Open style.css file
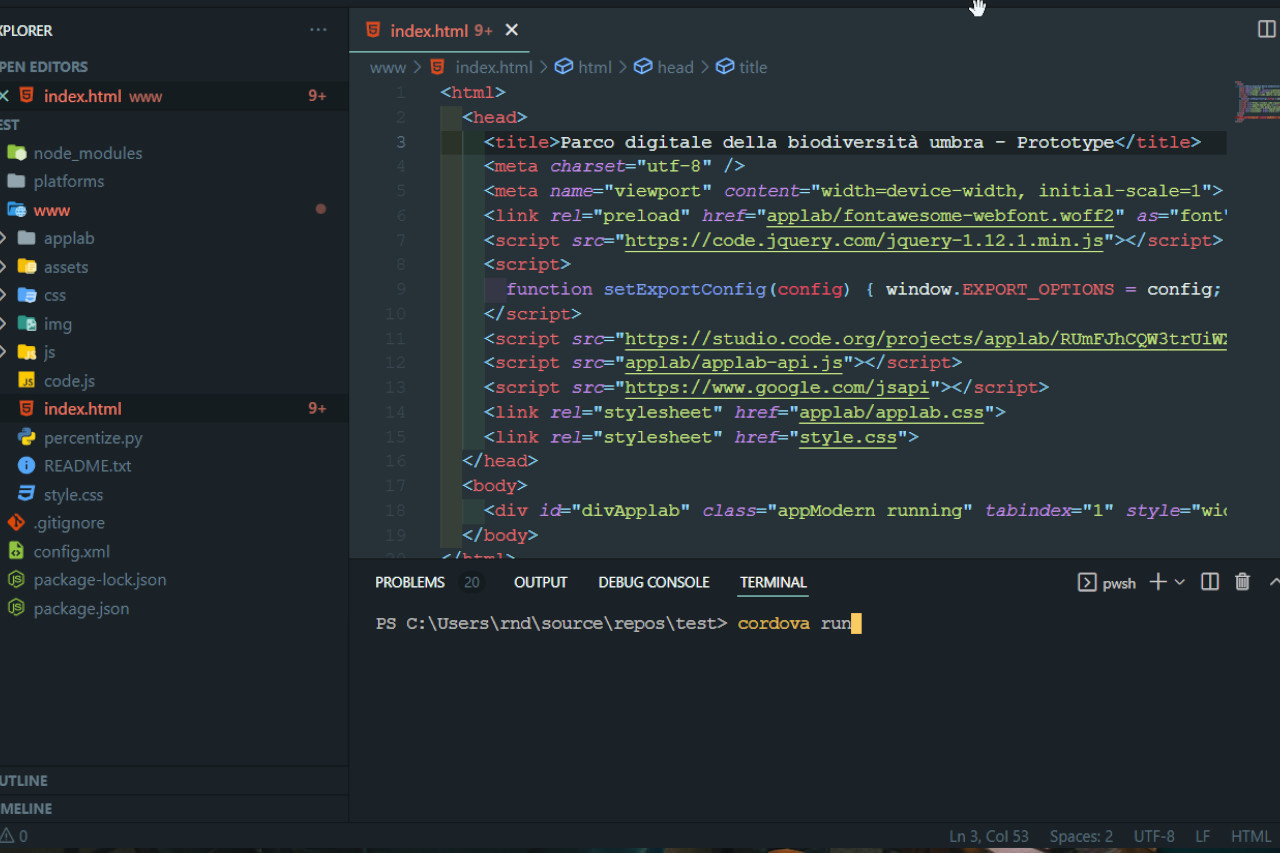Viewport: 1280px width, 853px height. point(73,495)
